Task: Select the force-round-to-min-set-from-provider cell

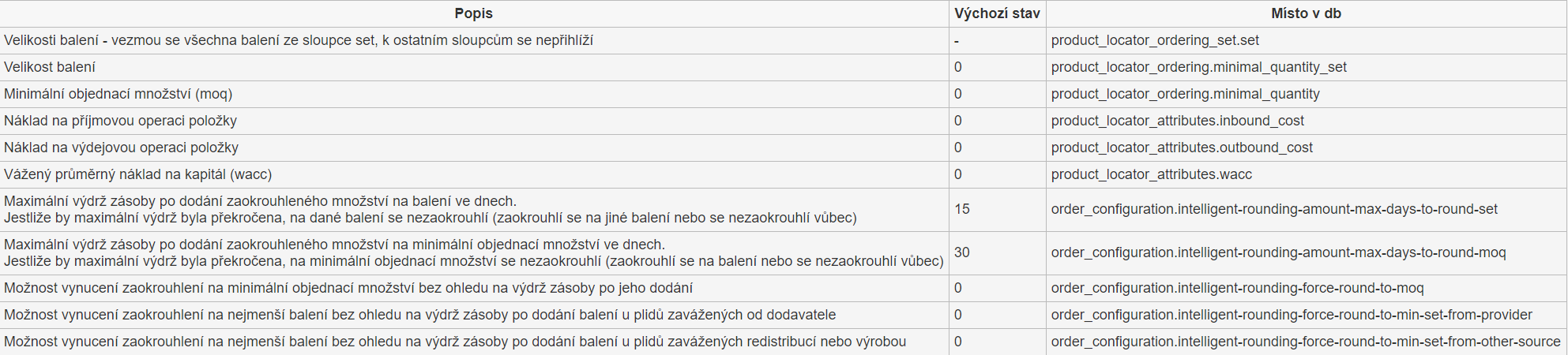Action: (1292, 315)
